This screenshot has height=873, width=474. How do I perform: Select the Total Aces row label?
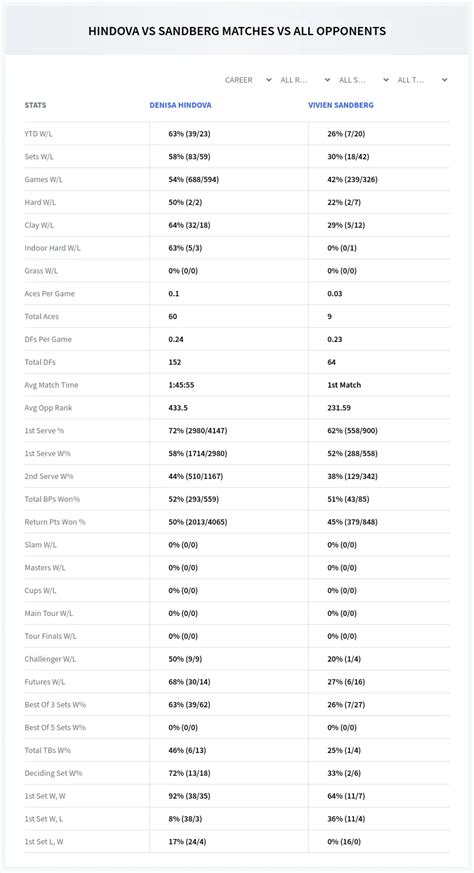coord(42,317)
